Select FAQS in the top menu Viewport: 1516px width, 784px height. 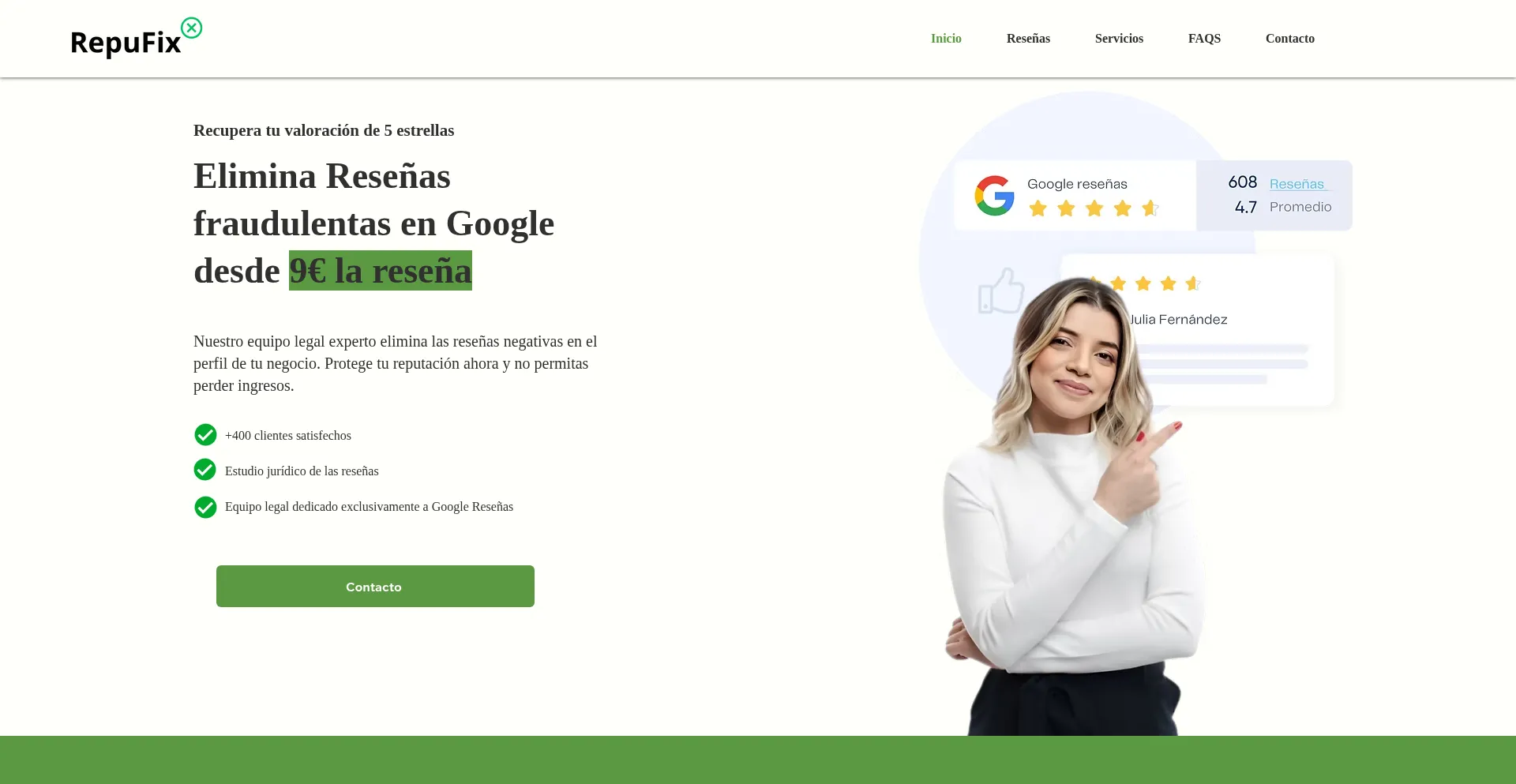coord(1204,39)
